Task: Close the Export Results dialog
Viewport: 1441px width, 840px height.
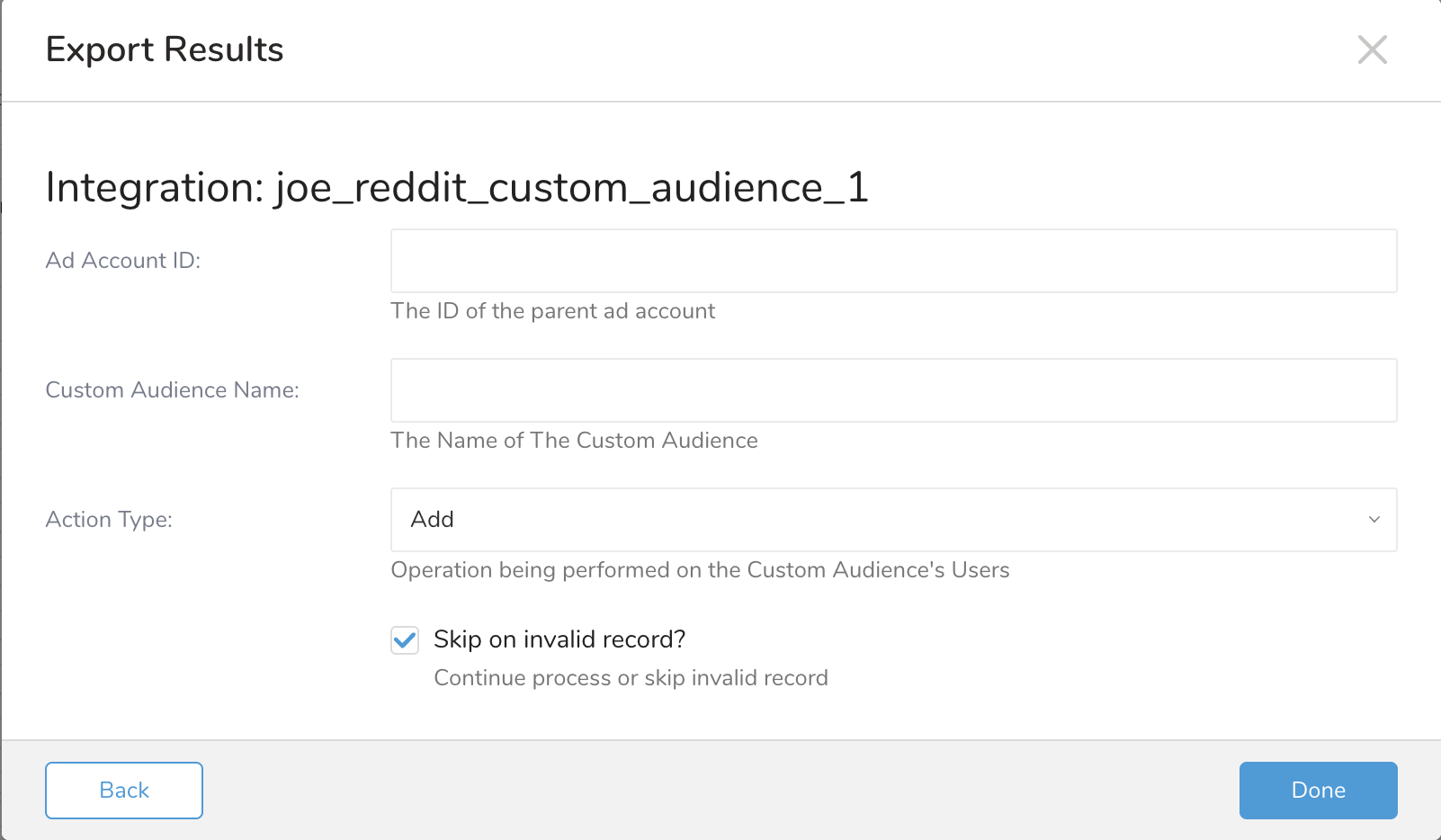Action: 1372,49
